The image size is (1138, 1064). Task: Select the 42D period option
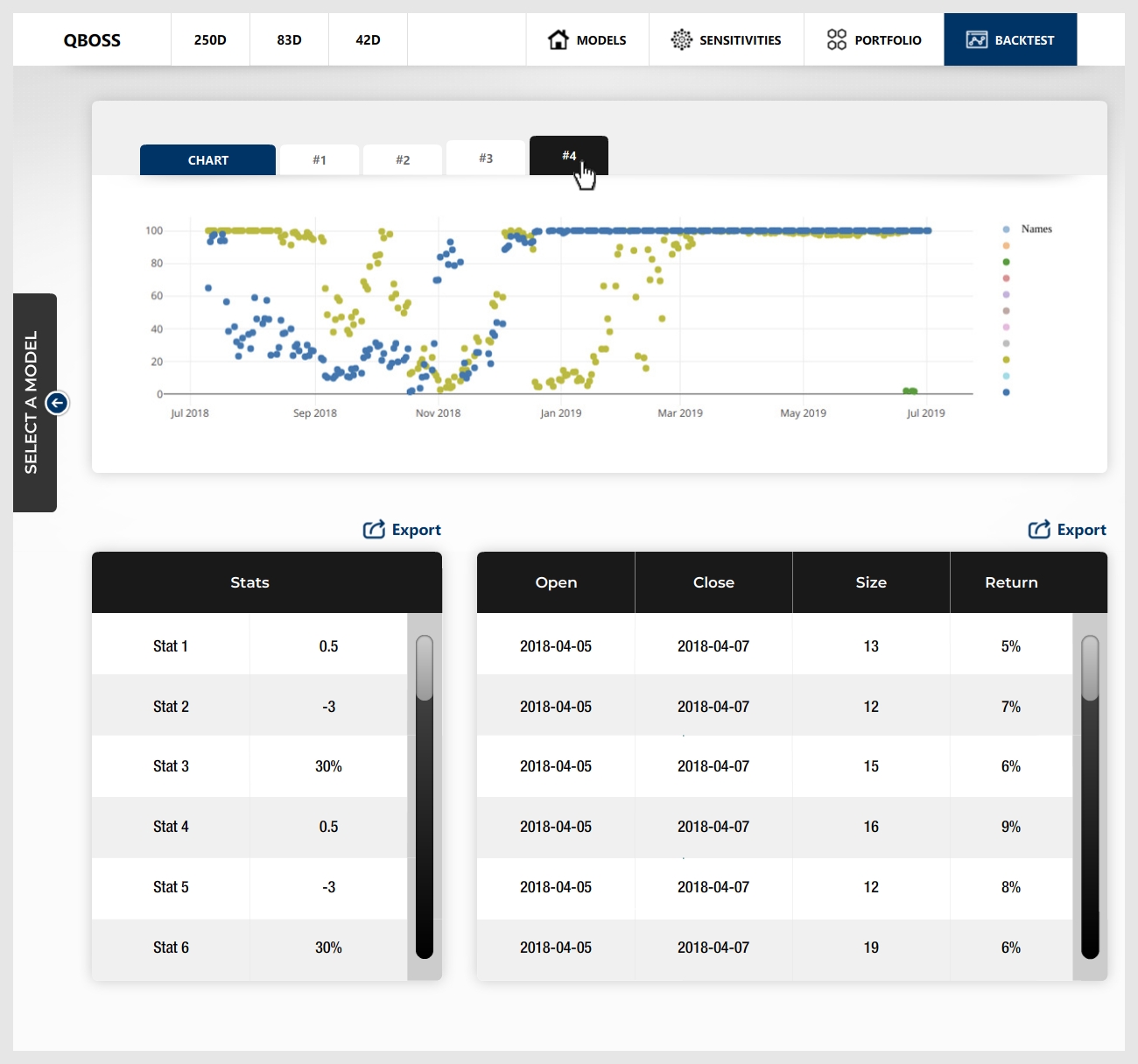click(368, 40)
